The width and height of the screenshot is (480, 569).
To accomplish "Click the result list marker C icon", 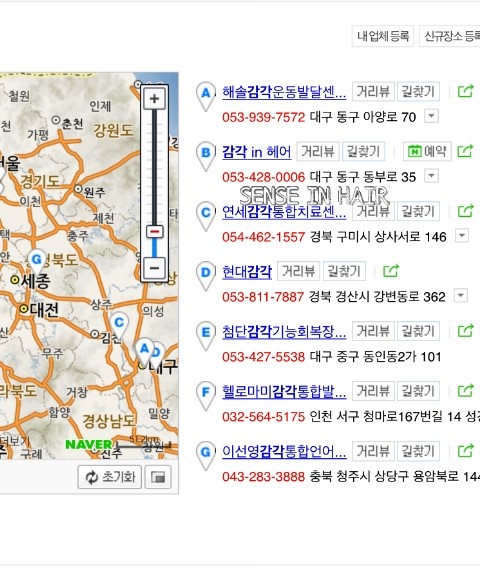I will coord(206,216).
